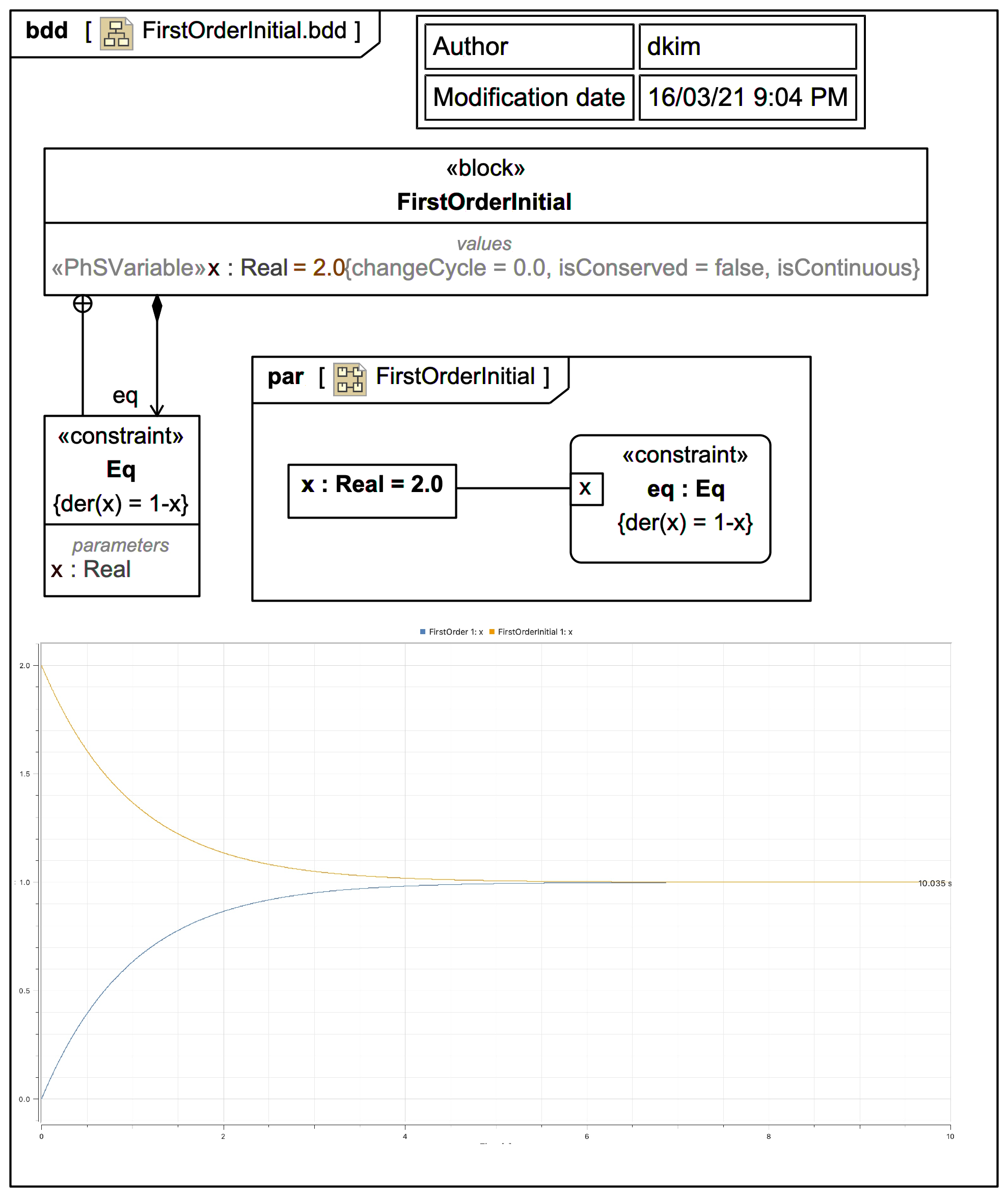
Task: Select the eq : Eq constraint property
Action: click(x=685, y=489)
